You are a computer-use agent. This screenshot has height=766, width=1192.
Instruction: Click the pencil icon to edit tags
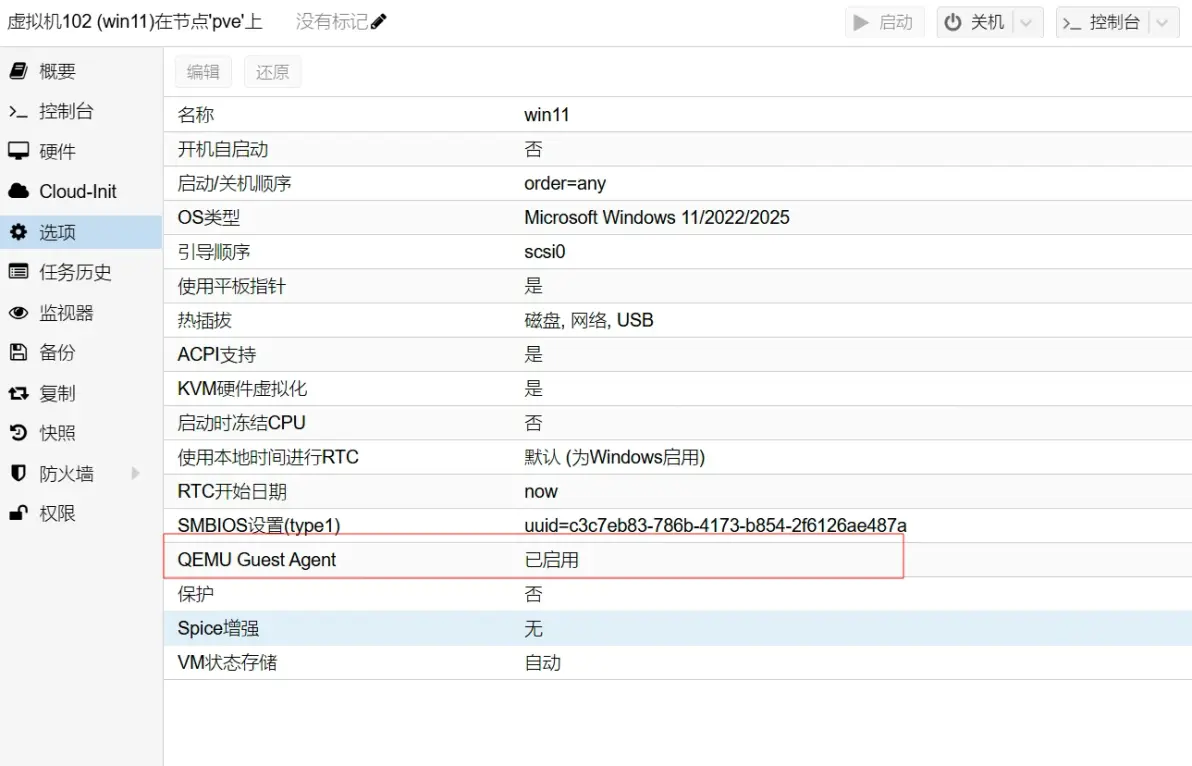[x=379, y=22]
